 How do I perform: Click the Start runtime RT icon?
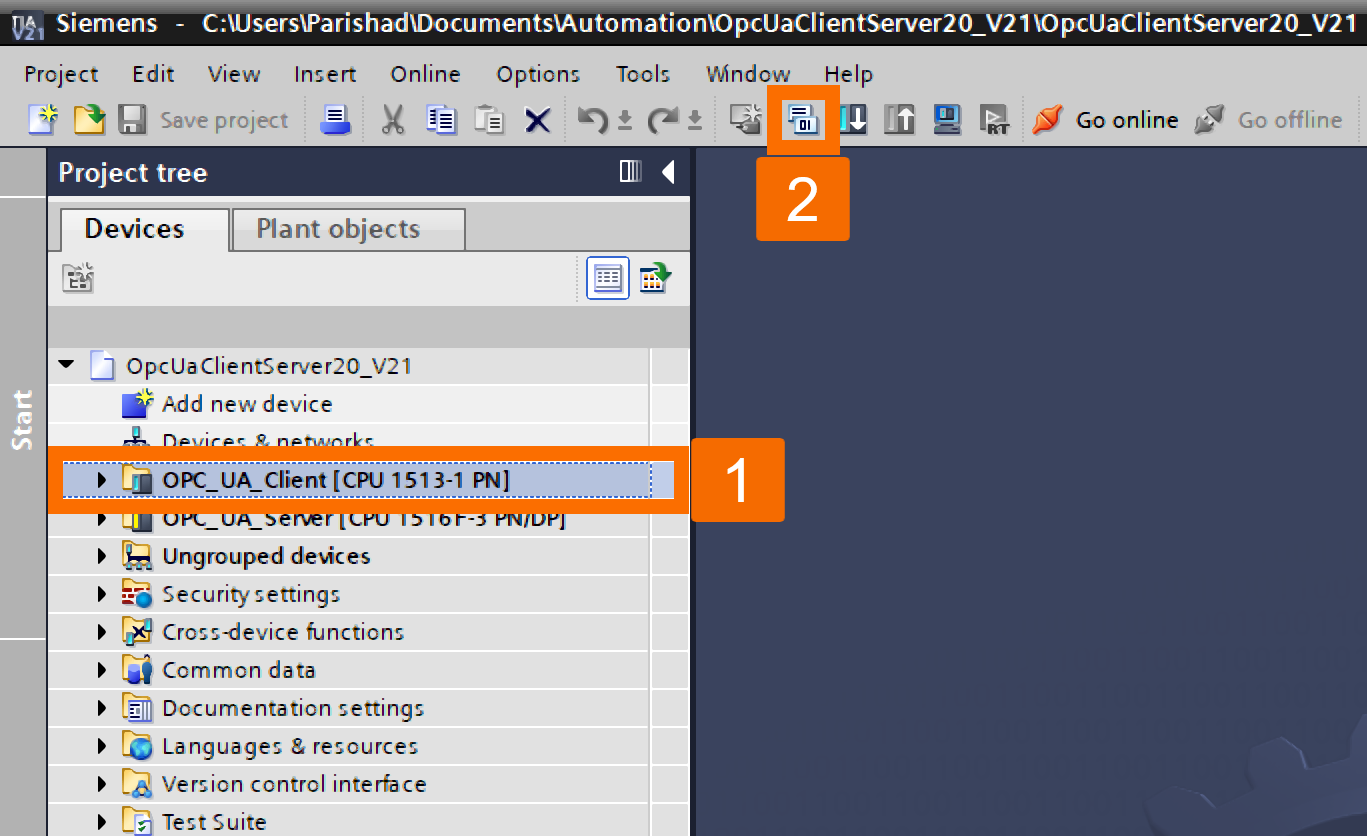point(994,120)
